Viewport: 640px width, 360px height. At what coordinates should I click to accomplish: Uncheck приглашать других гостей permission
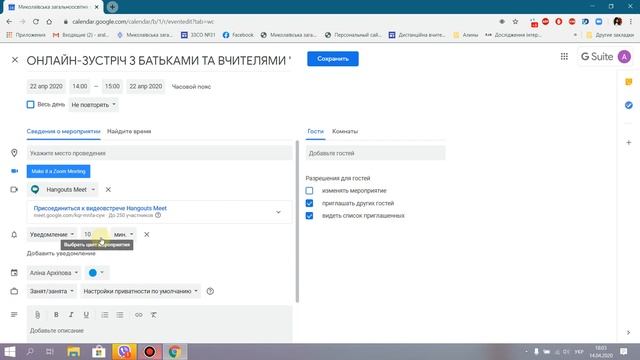coord(309,203)
